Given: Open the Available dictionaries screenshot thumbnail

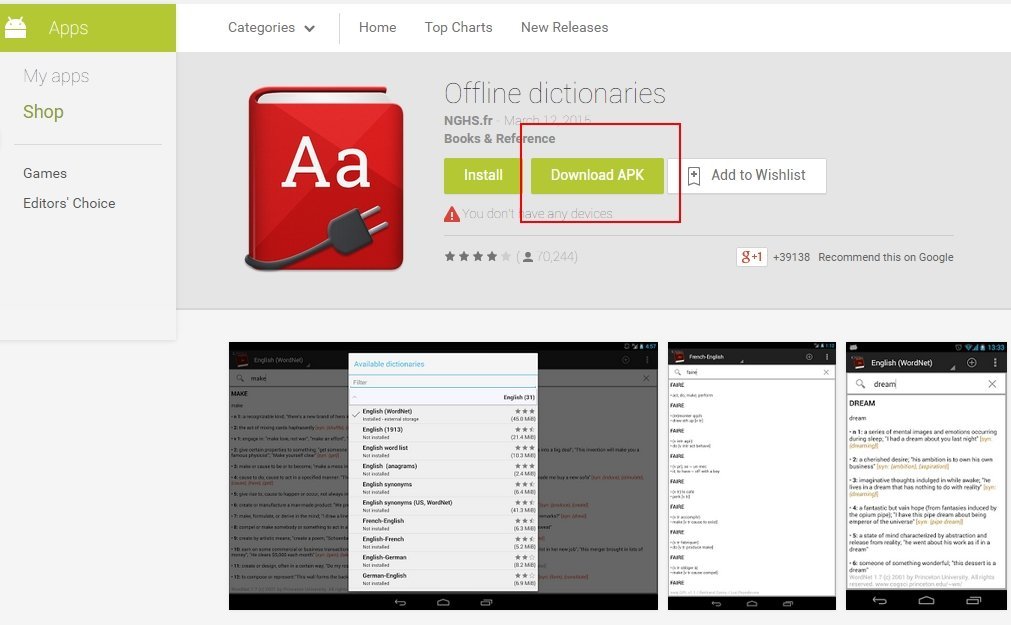Looking at the screenshot, I should click(x=444, y=476).
